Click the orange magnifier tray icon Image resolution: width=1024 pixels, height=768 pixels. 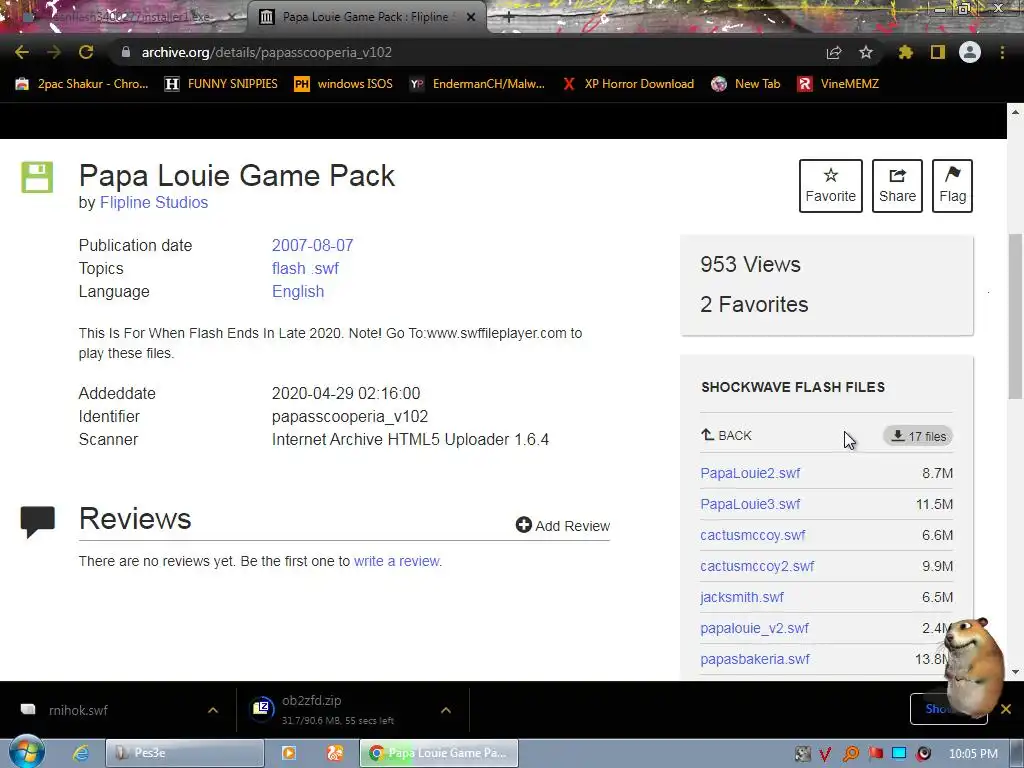851,754
